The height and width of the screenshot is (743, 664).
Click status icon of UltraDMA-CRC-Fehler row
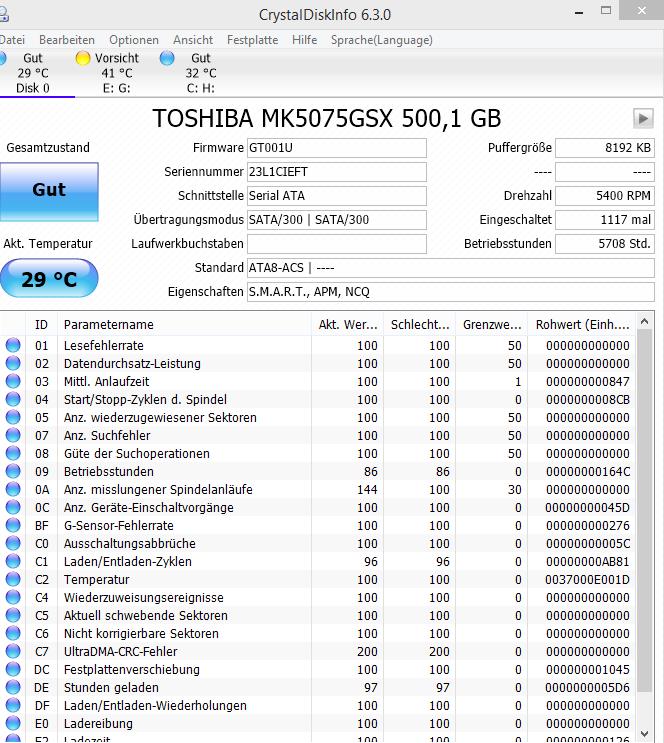pos(13,651)
